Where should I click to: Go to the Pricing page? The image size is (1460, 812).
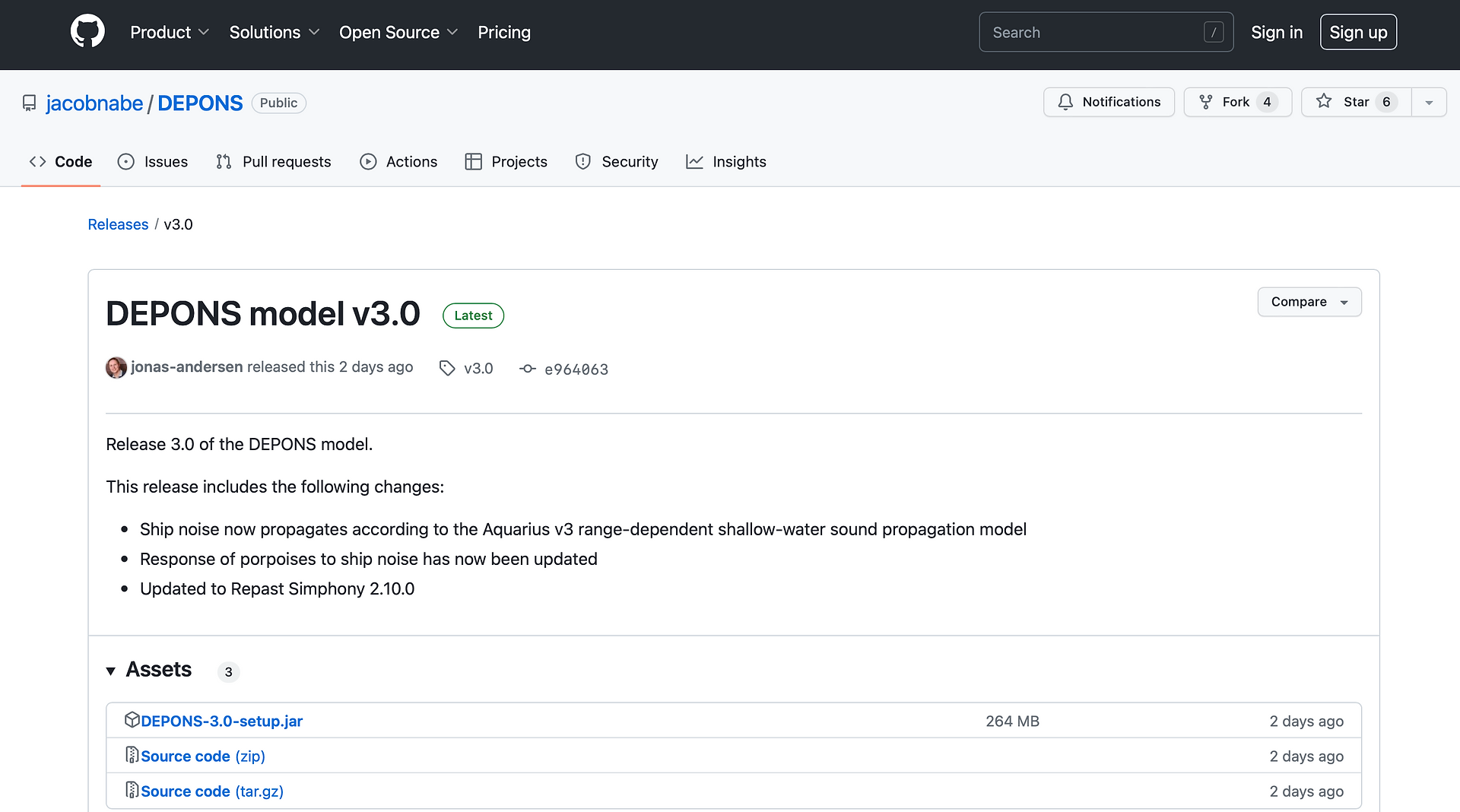pos(504,32)
